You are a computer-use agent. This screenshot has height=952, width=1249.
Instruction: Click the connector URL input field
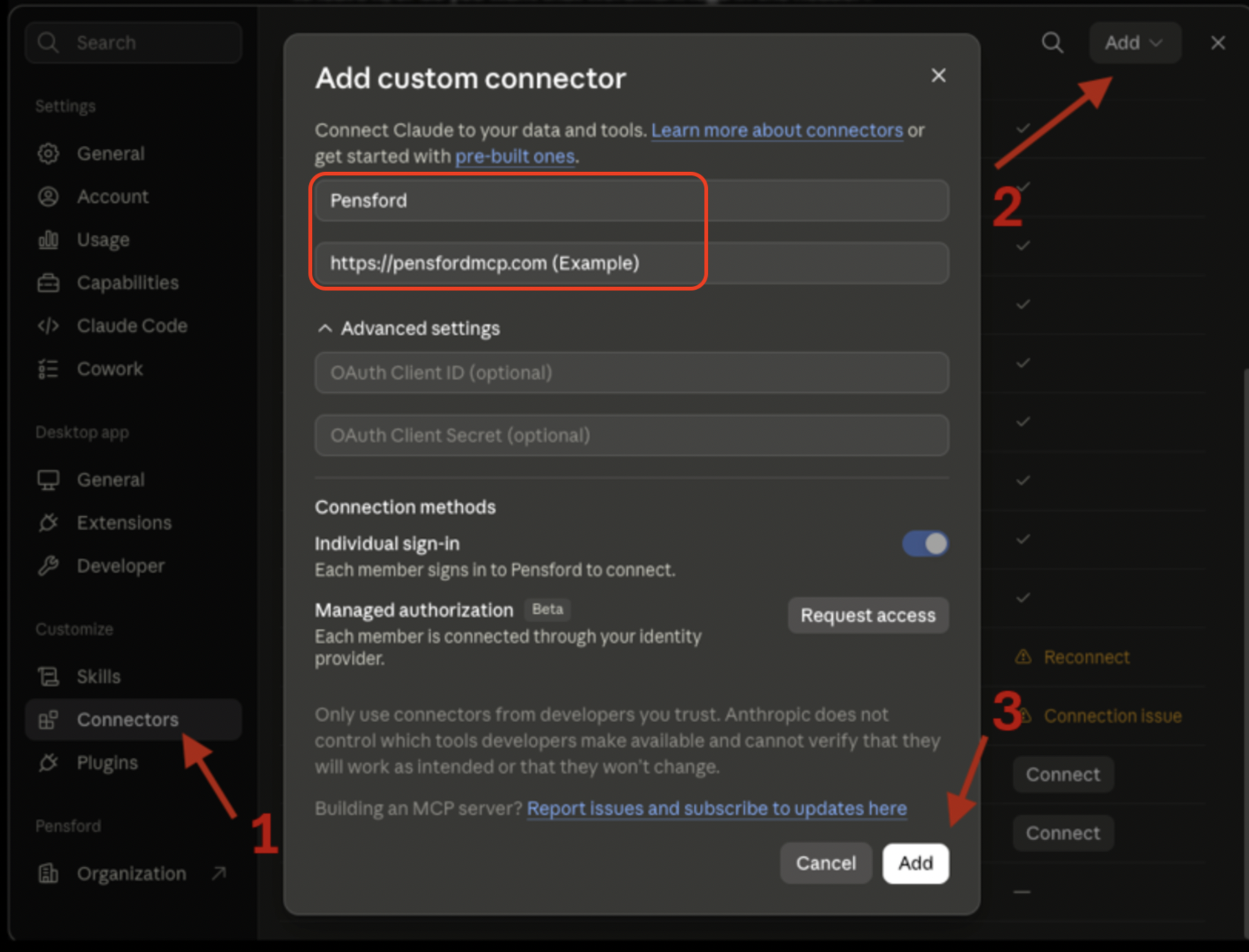click(632, 263)
